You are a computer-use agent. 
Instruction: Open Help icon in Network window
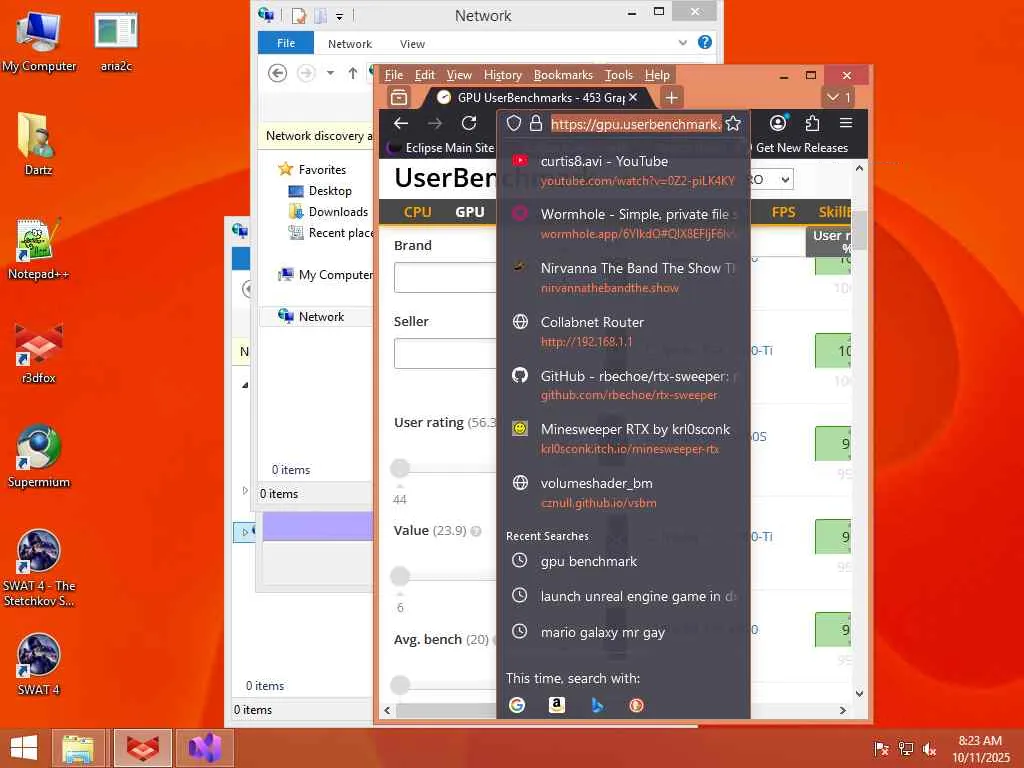(705, 42)
